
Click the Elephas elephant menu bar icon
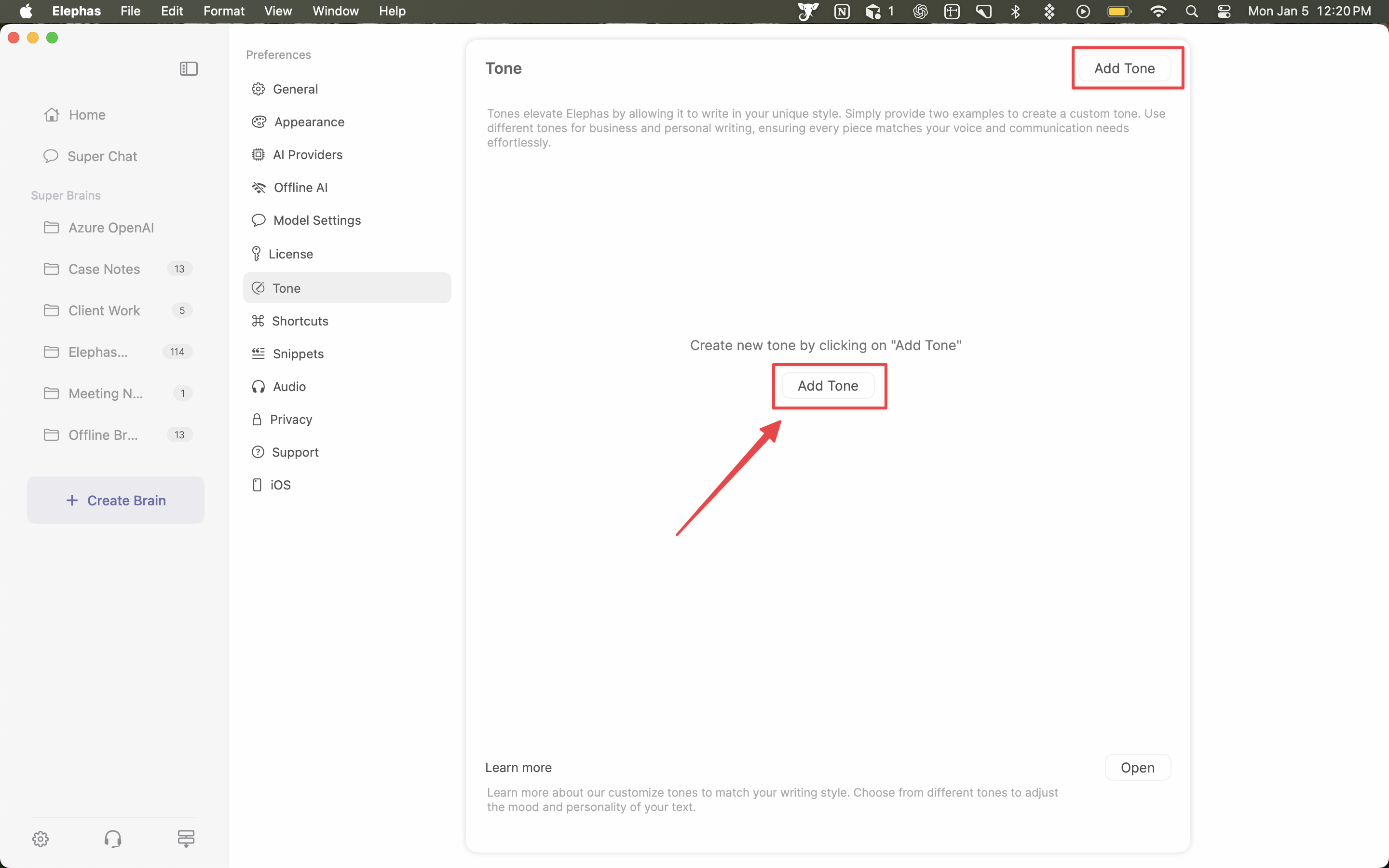(807, 11)
